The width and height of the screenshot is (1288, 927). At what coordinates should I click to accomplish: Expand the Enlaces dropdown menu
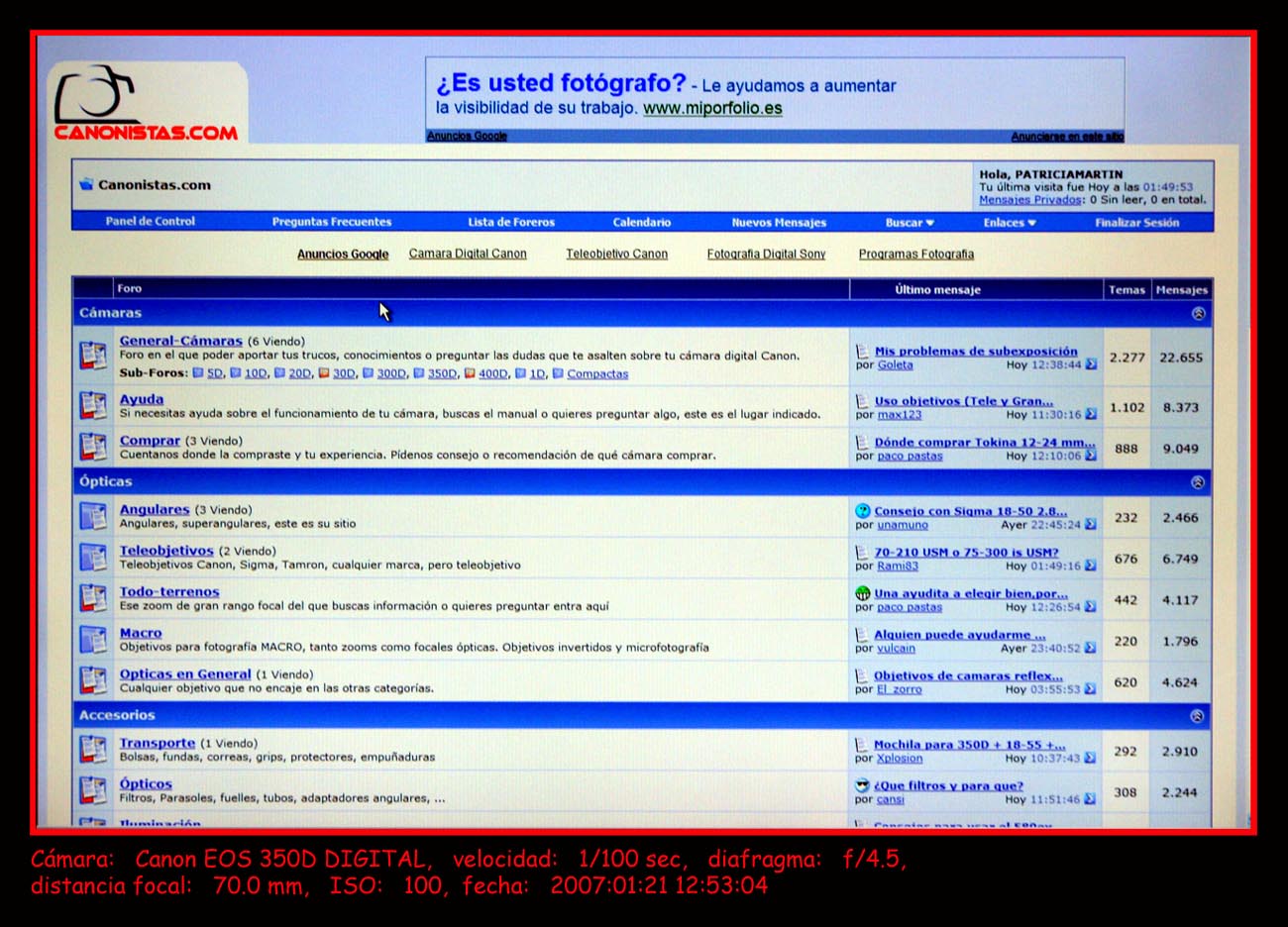[x=1009, y=223]
